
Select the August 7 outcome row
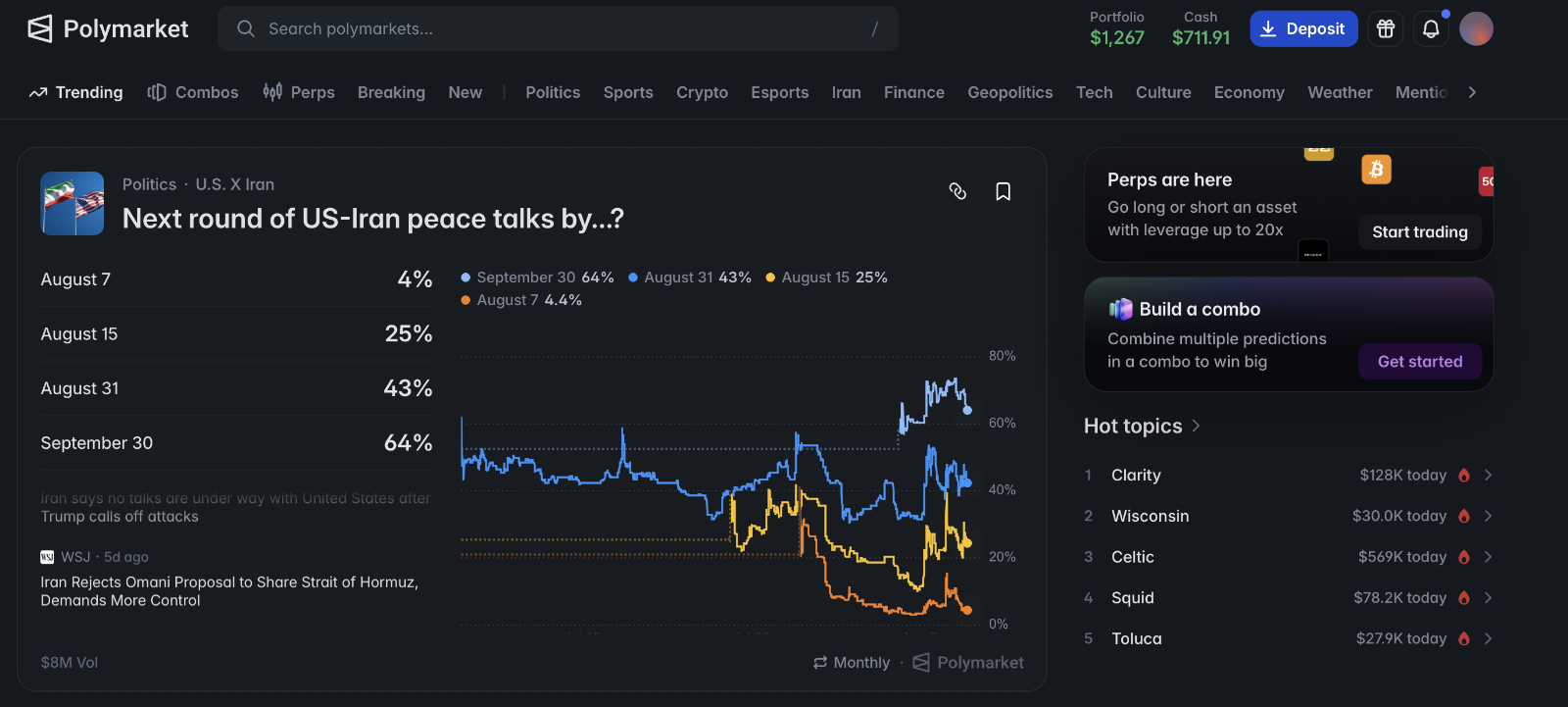point(236,279)
